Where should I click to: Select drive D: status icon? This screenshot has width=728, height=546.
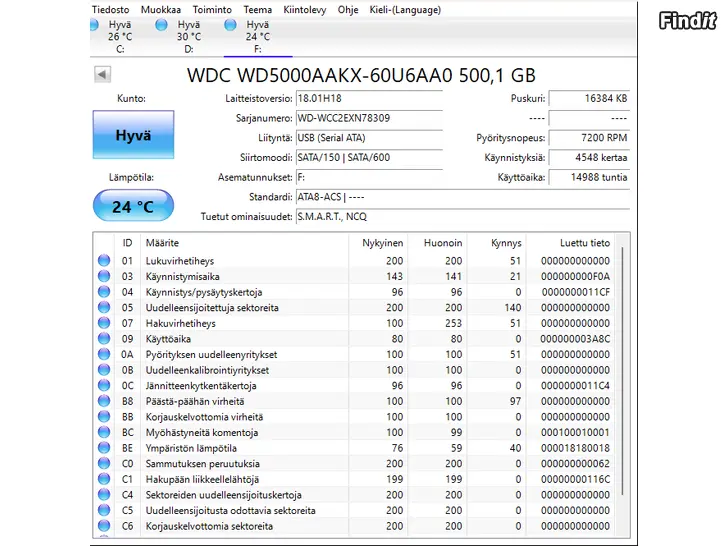click(x=162, y=25)
